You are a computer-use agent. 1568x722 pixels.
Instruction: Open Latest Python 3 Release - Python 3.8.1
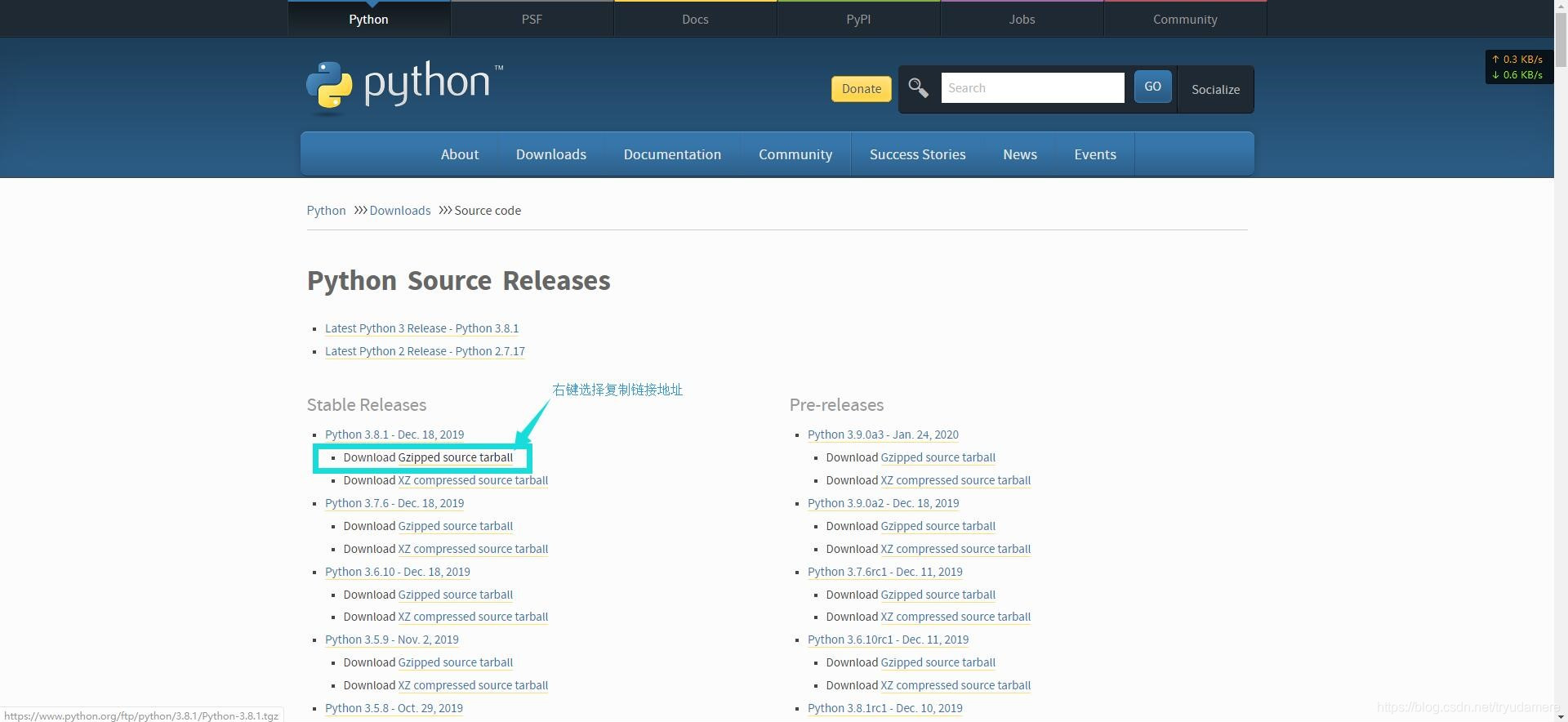421,328
